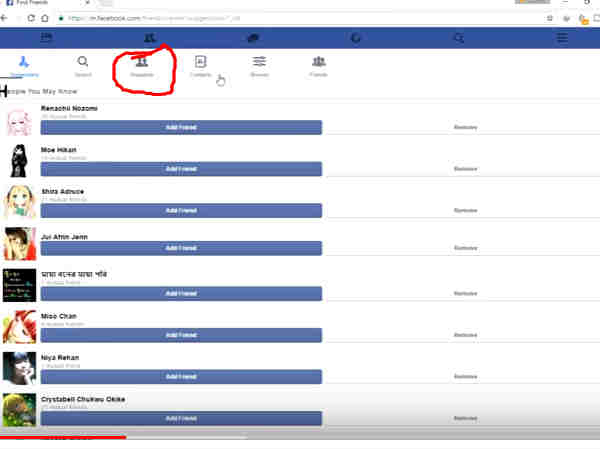Screen dimensions: 600x450
Task: Open the notifications globe icon
Action: [x=356, y=37]
